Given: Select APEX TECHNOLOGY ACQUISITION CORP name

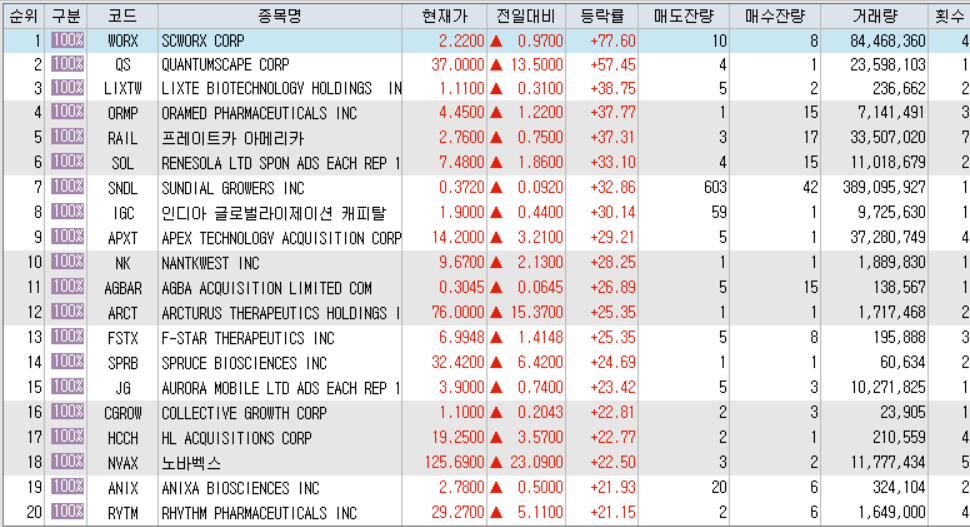Looking at the screenshot, I should click(281, 238).
